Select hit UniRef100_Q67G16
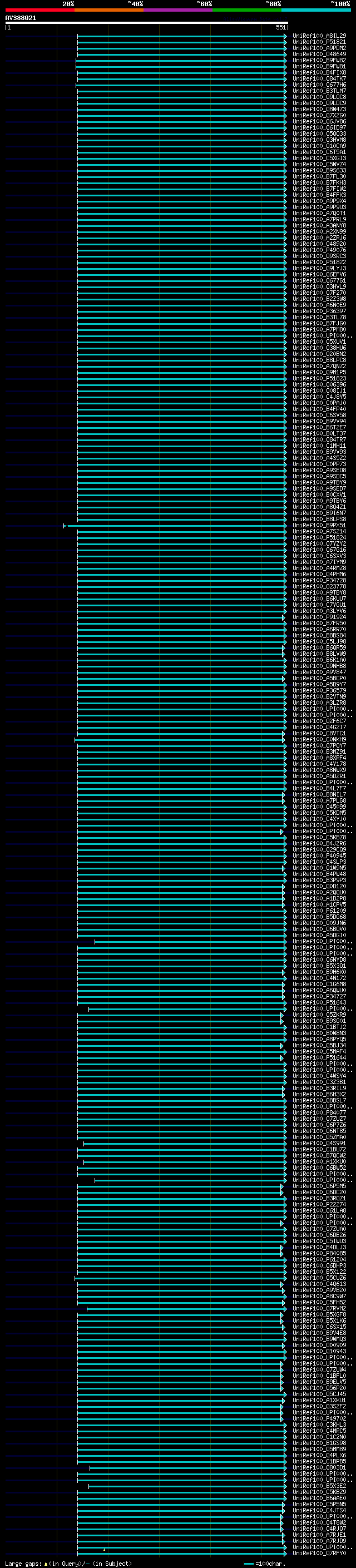 [319, 550]
